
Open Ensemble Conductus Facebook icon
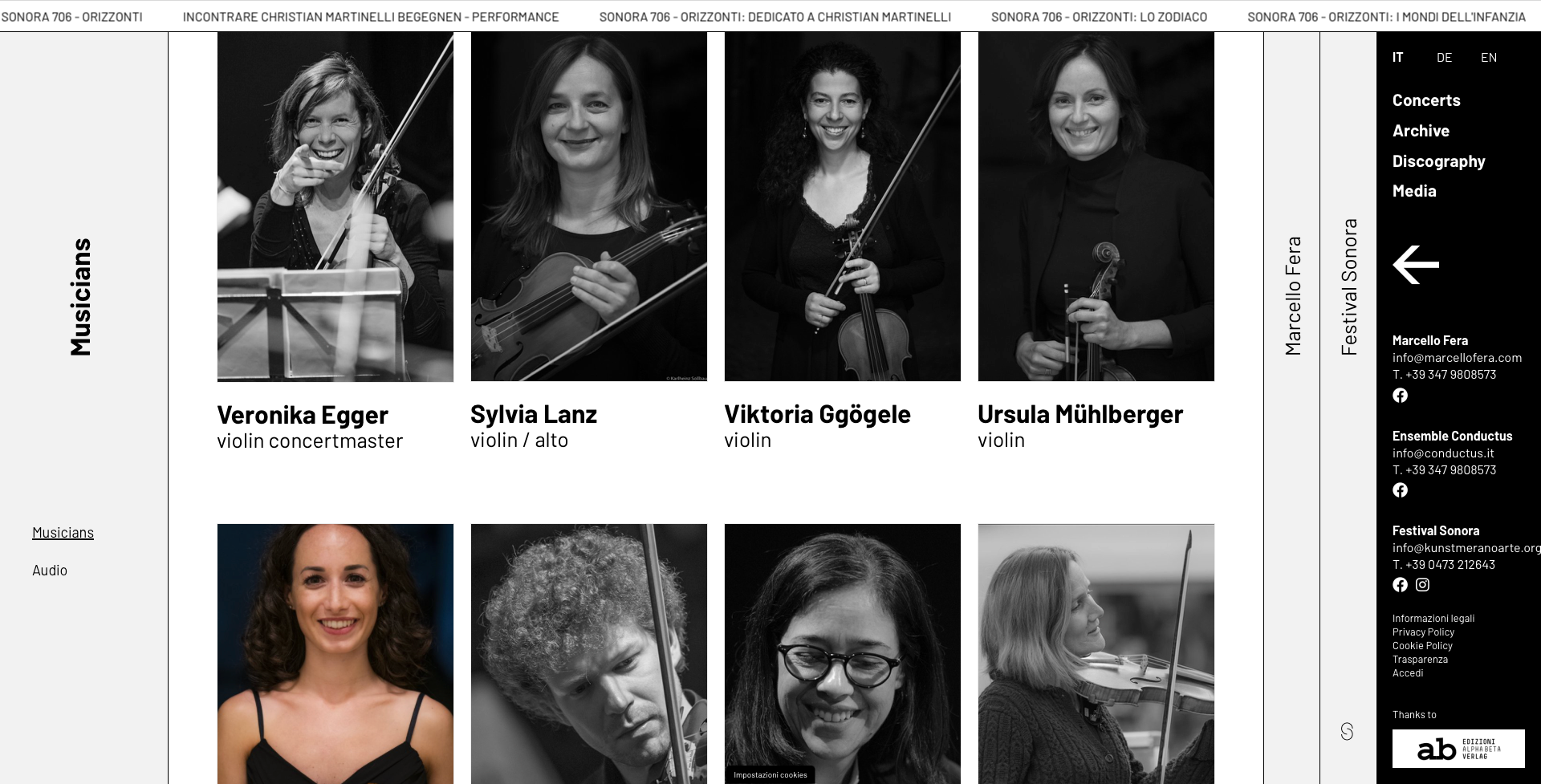[1400, 490]
